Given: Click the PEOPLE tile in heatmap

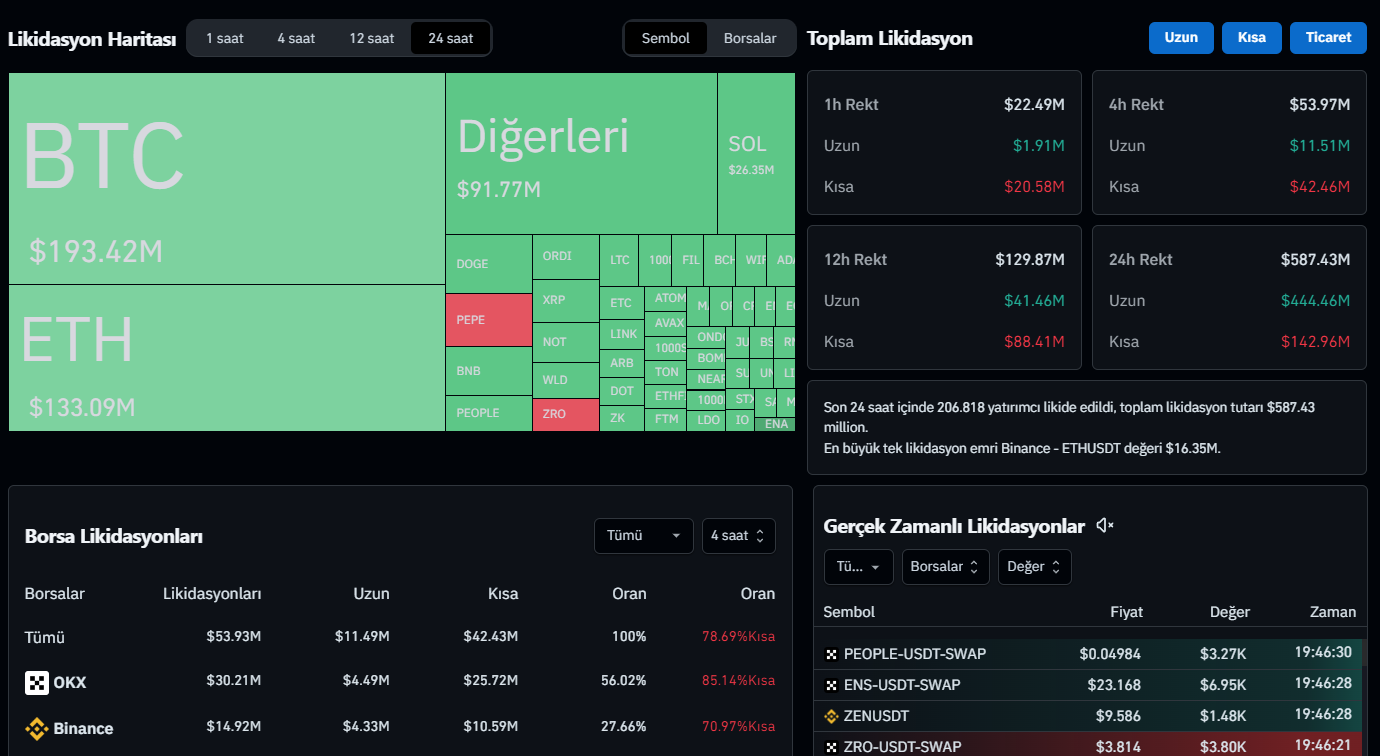Looking at the screenshot, I should [x=488, y=413].
